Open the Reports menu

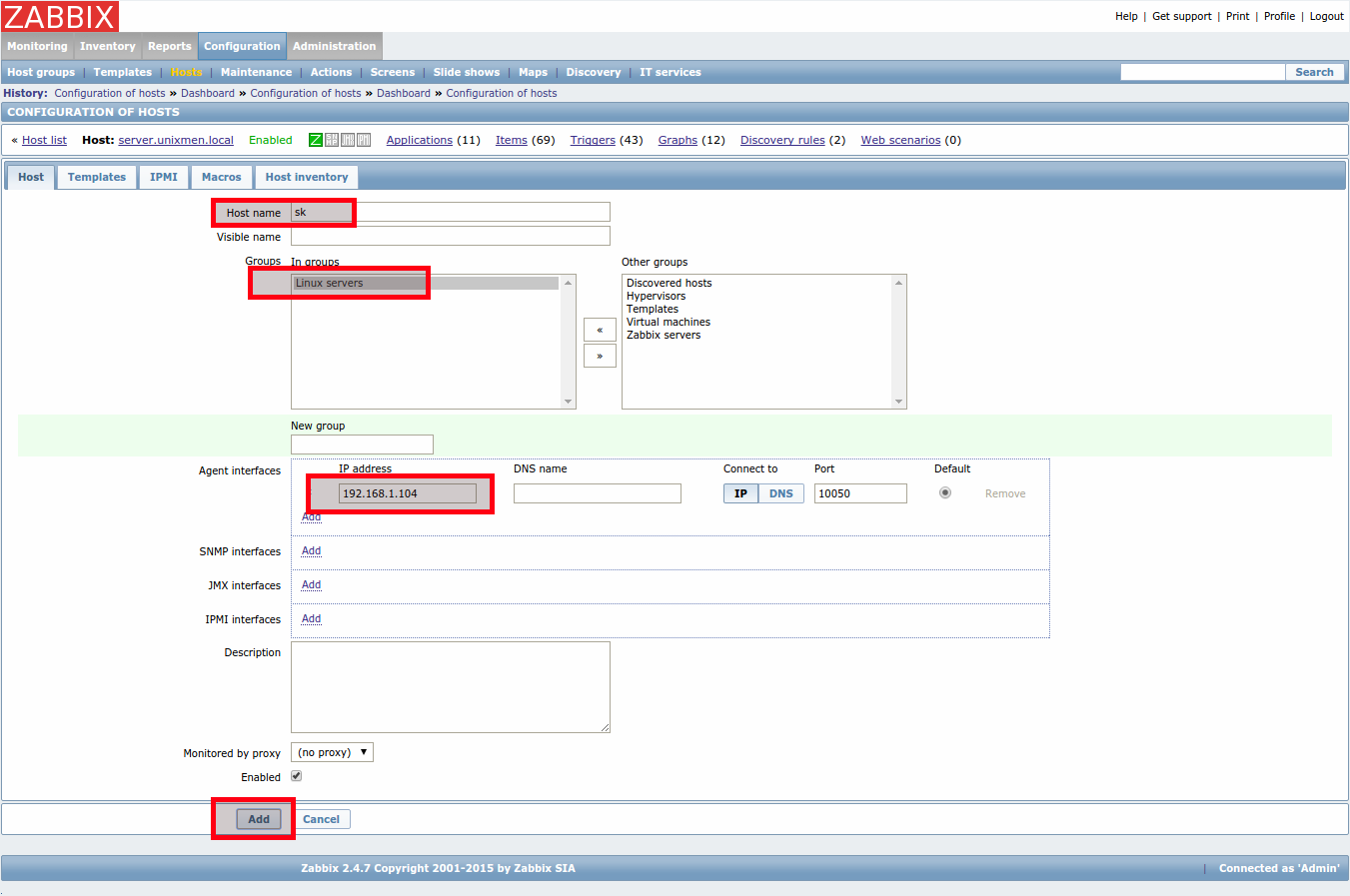(169, 46)
